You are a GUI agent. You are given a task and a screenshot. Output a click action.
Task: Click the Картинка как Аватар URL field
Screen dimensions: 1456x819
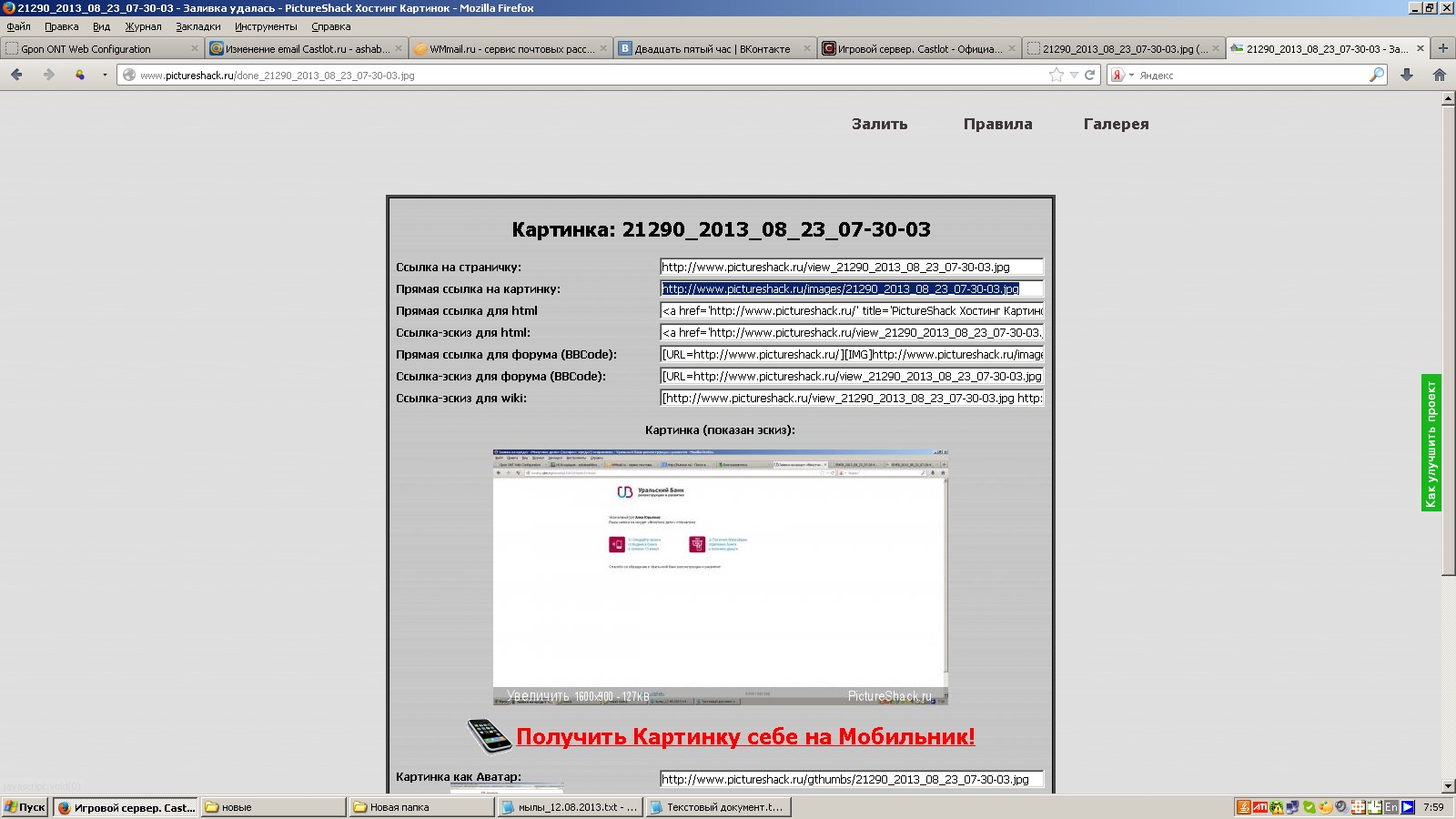coord(852,779)
